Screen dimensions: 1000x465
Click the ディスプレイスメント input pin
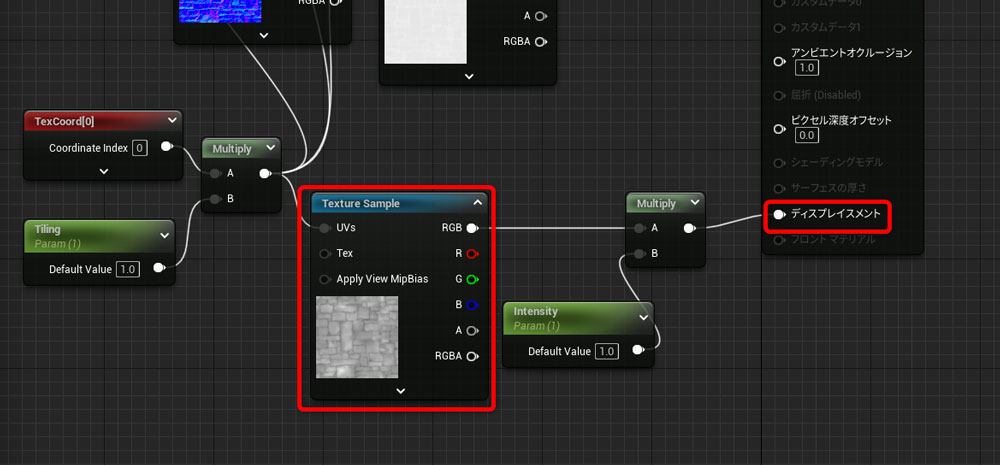[x=779, y=214]
